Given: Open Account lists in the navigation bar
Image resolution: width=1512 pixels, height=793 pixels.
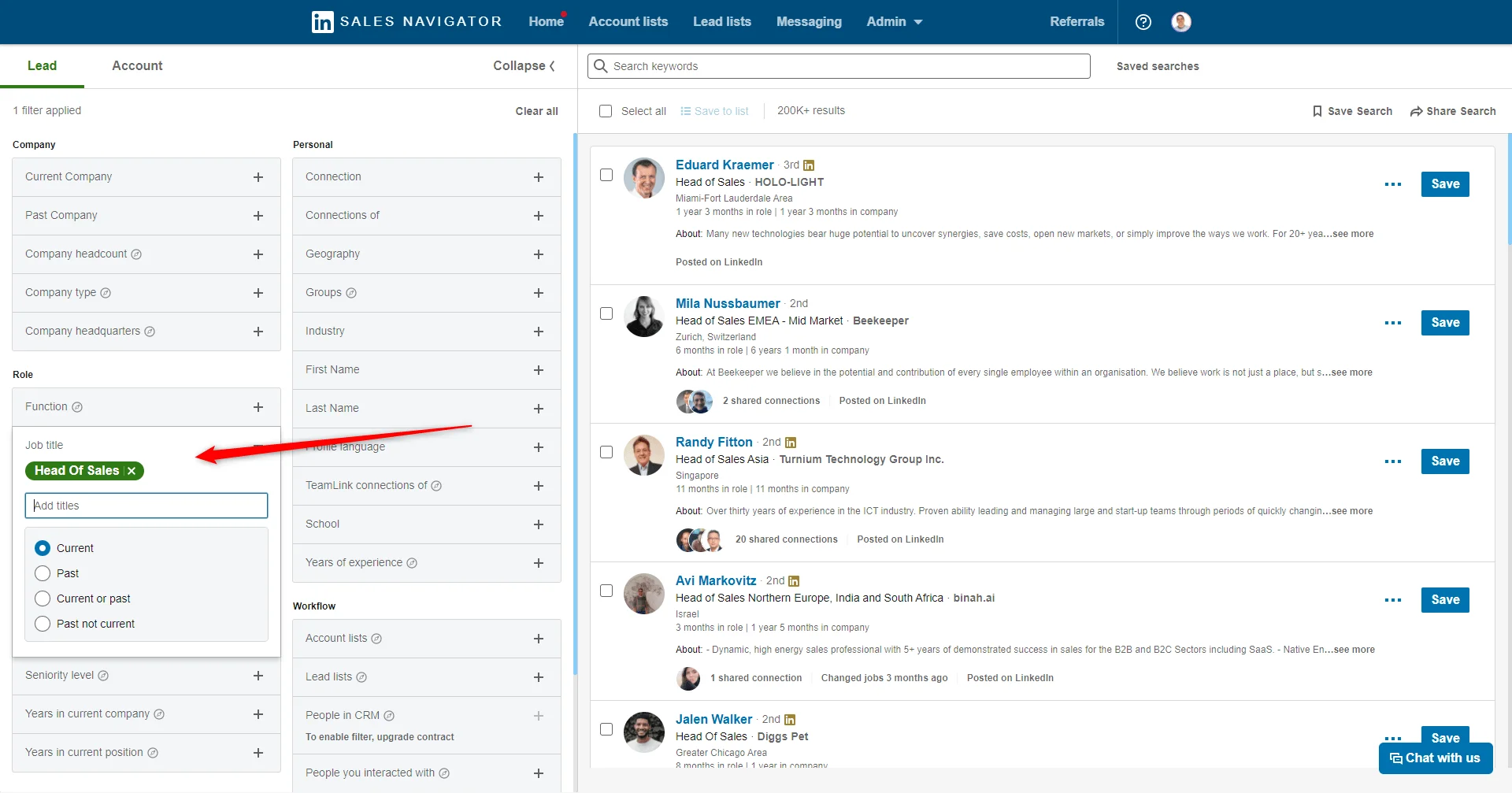Looking at the screenshot, I should 628,22.
